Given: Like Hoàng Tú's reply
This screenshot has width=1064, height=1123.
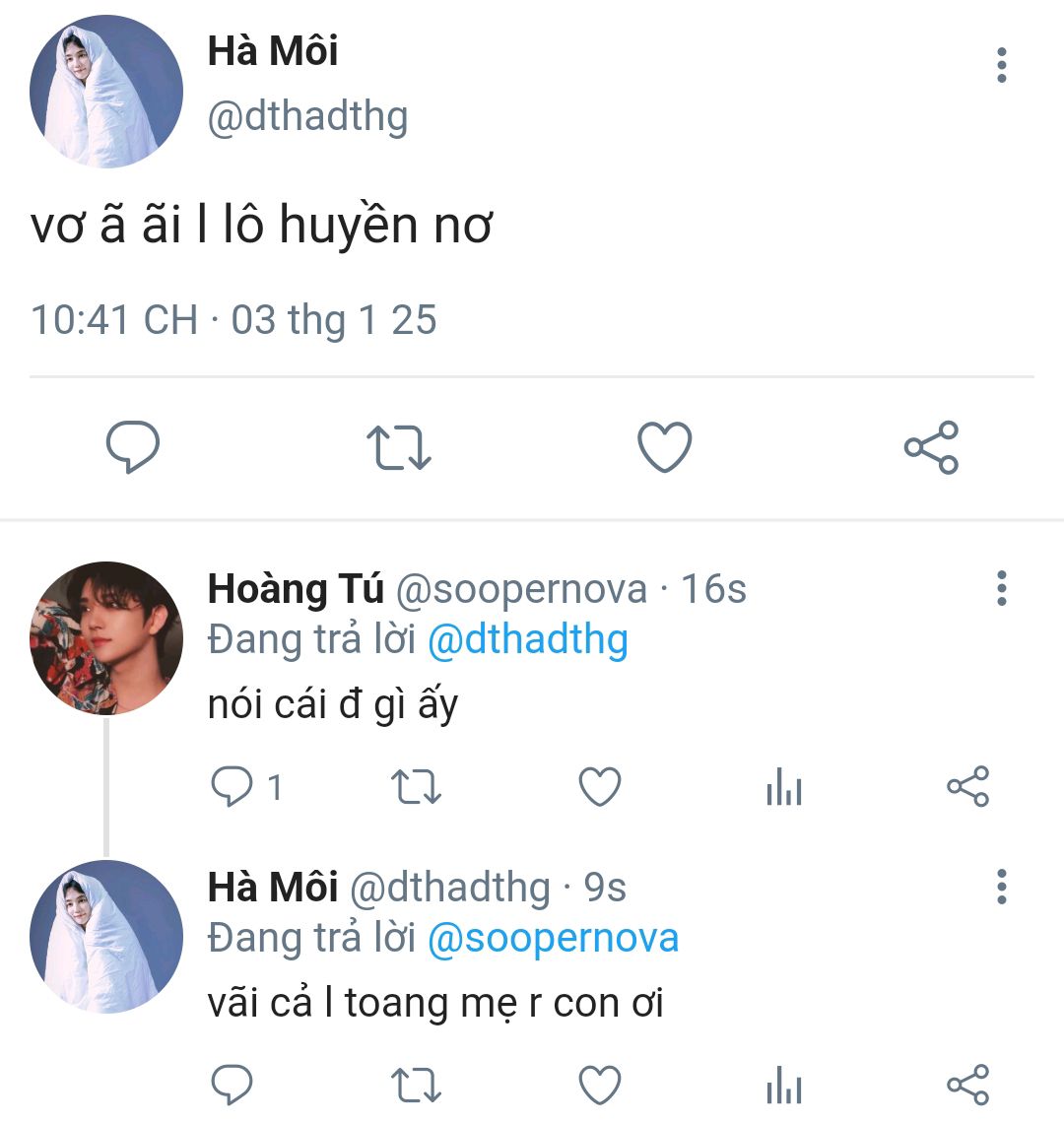Looking at the screenshot, I should pos(600,787).
